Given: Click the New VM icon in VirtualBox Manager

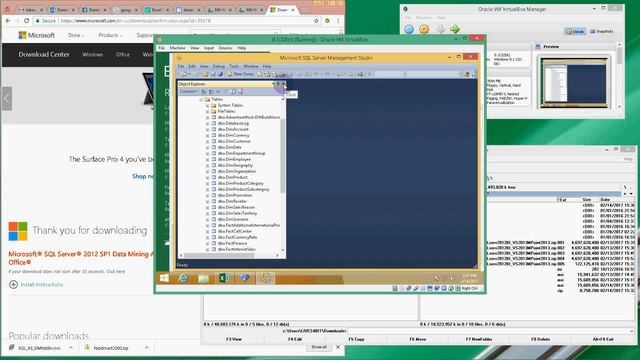Looking at the screenshot, I should click(409, 29).
